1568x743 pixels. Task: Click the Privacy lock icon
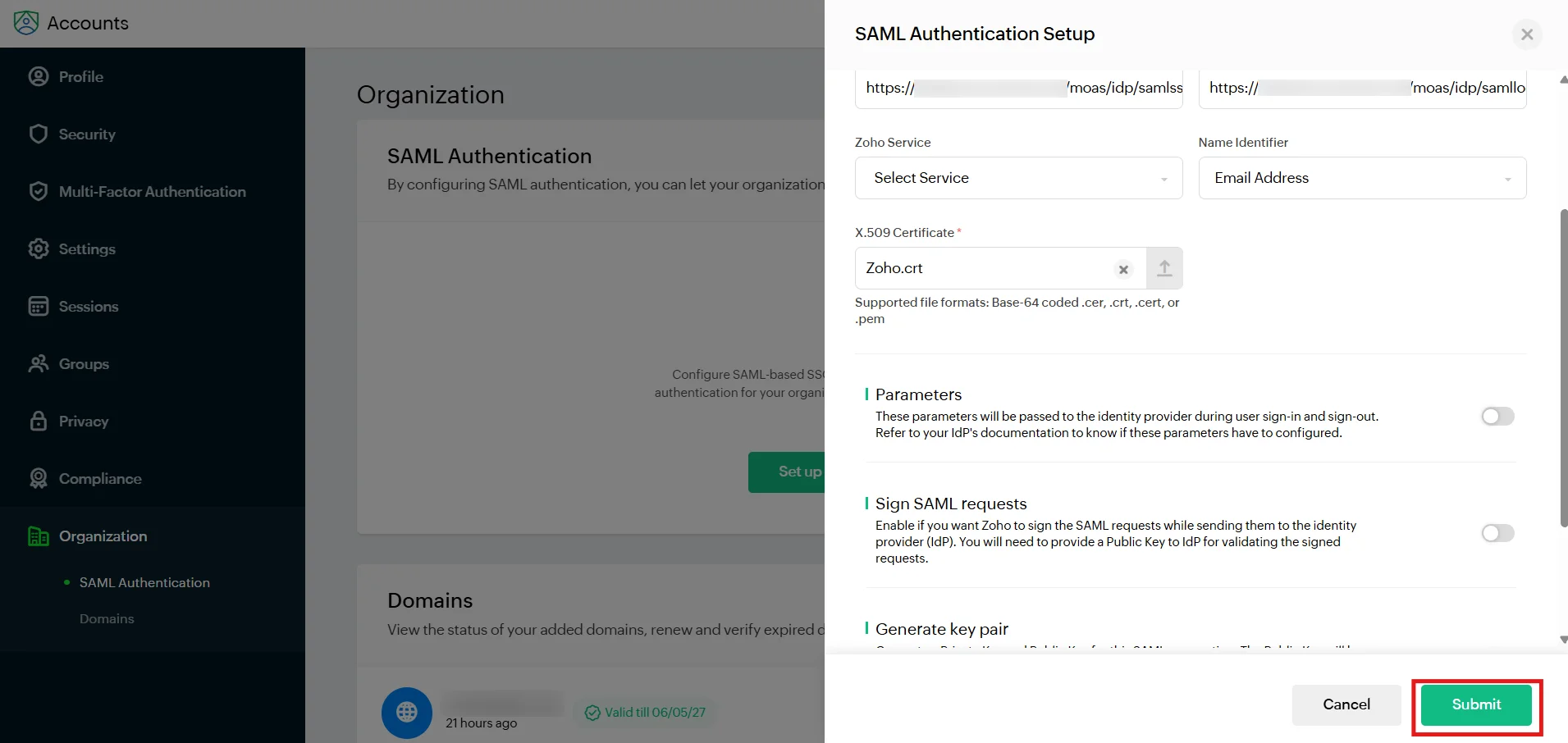pyautogui.click(x=39, y=421)
